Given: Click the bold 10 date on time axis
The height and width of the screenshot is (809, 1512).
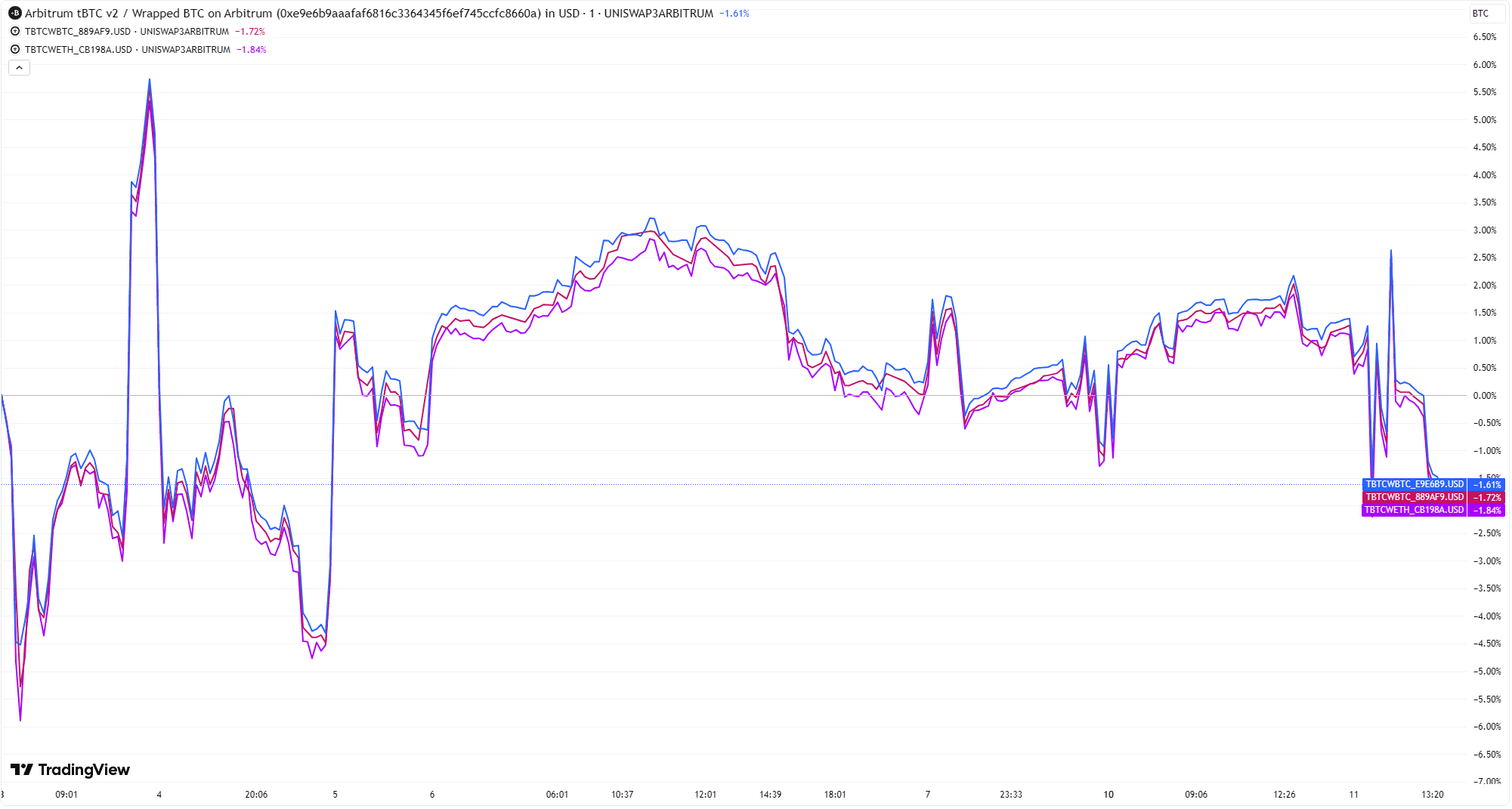Looking at the screenshot, I should 1108,795.
